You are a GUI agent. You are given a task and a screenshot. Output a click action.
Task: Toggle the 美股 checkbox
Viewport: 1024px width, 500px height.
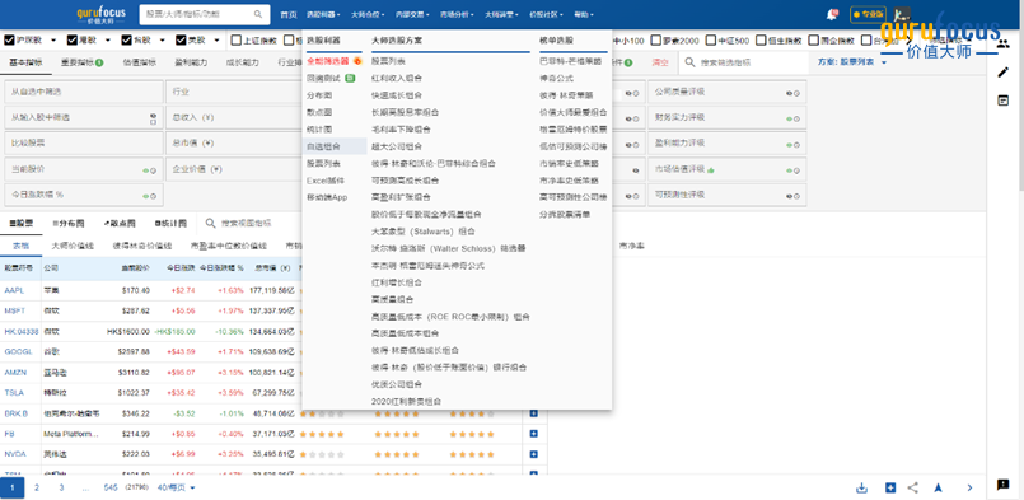[182, 40]
